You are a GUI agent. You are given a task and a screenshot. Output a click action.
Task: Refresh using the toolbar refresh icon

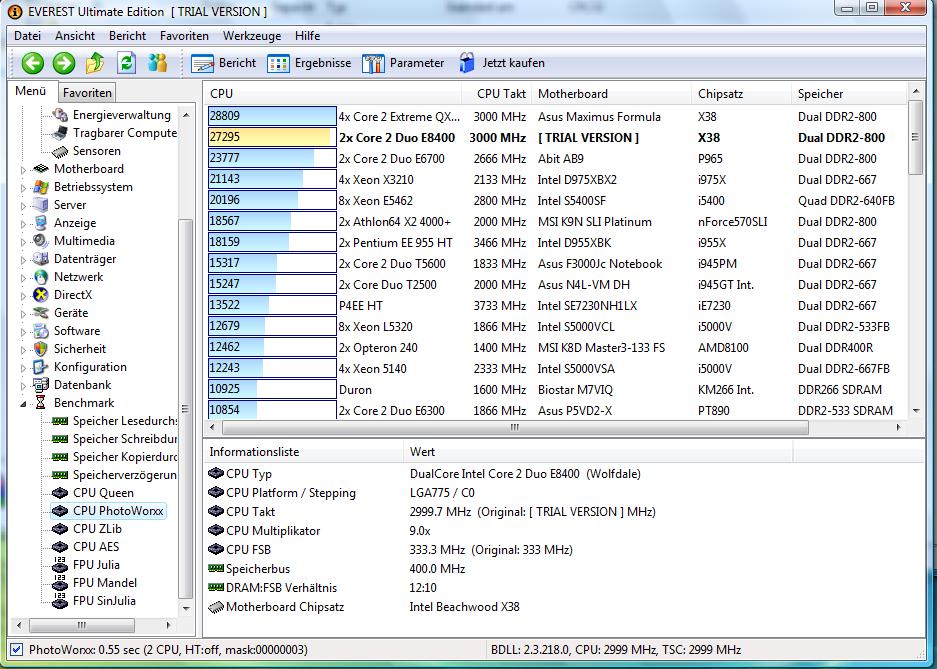pyautogui.click(x=126, y=63)
